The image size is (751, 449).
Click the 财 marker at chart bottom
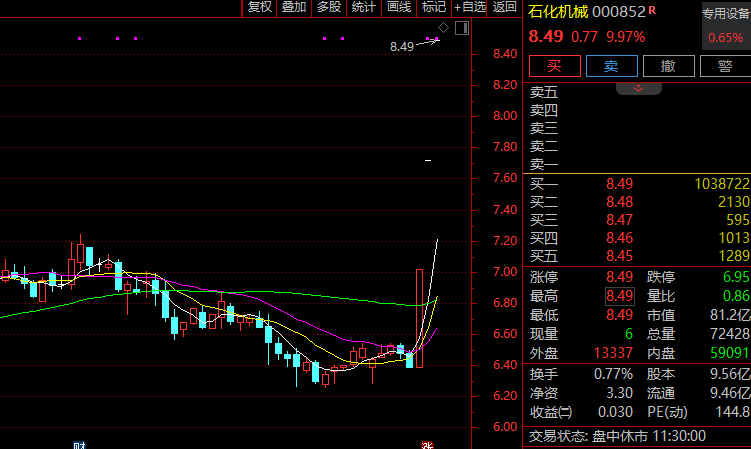point(79,444)
